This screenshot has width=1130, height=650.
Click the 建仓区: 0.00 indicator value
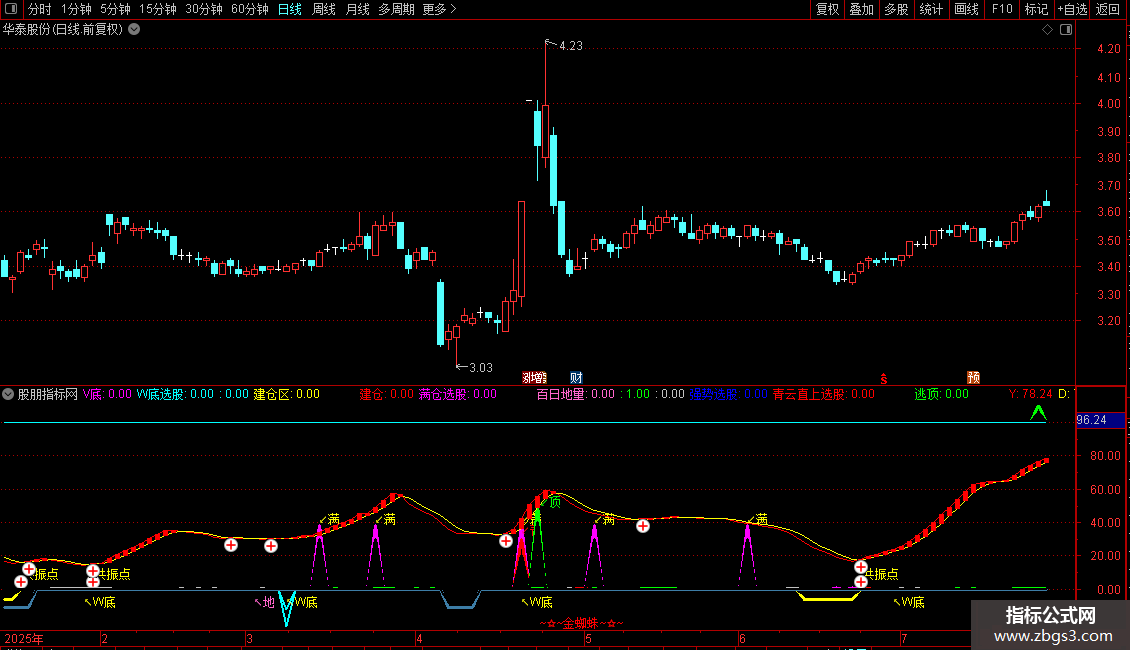coord(287,394)
